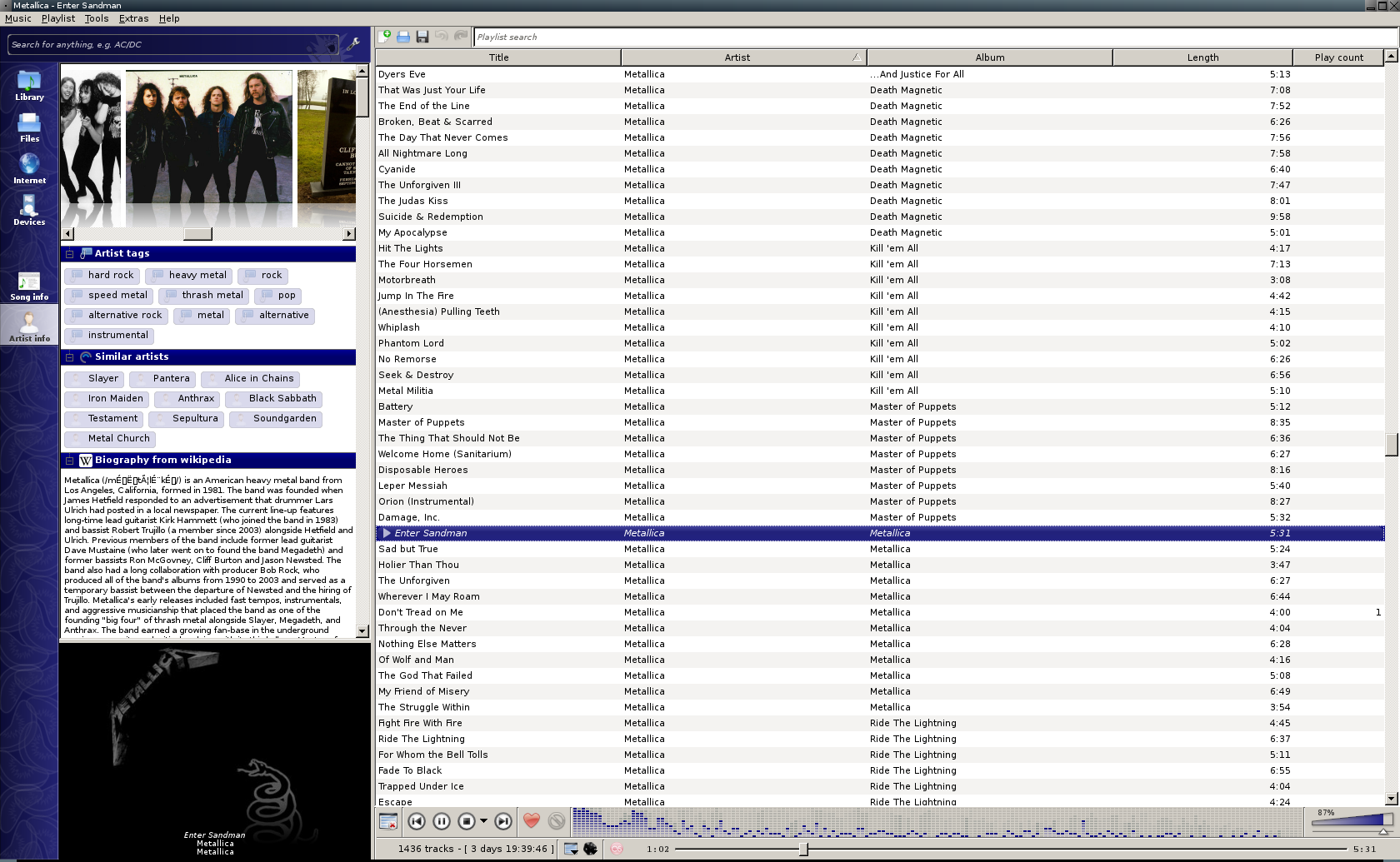
Task: Select the 'Nothing Else Matters' track row
Action: tap(880, 644)
